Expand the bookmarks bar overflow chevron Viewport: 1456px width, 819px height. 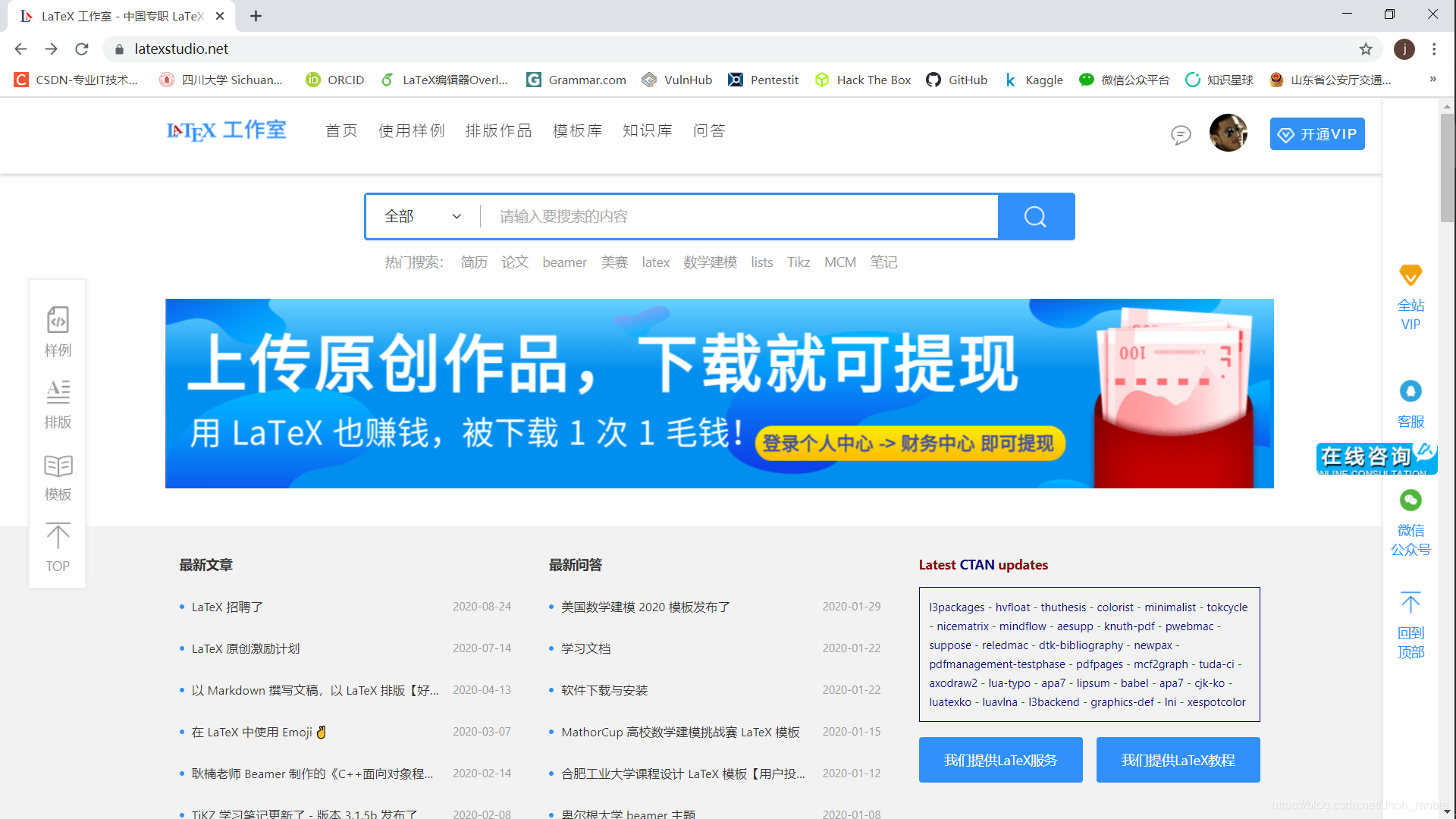coord(1432,80)
